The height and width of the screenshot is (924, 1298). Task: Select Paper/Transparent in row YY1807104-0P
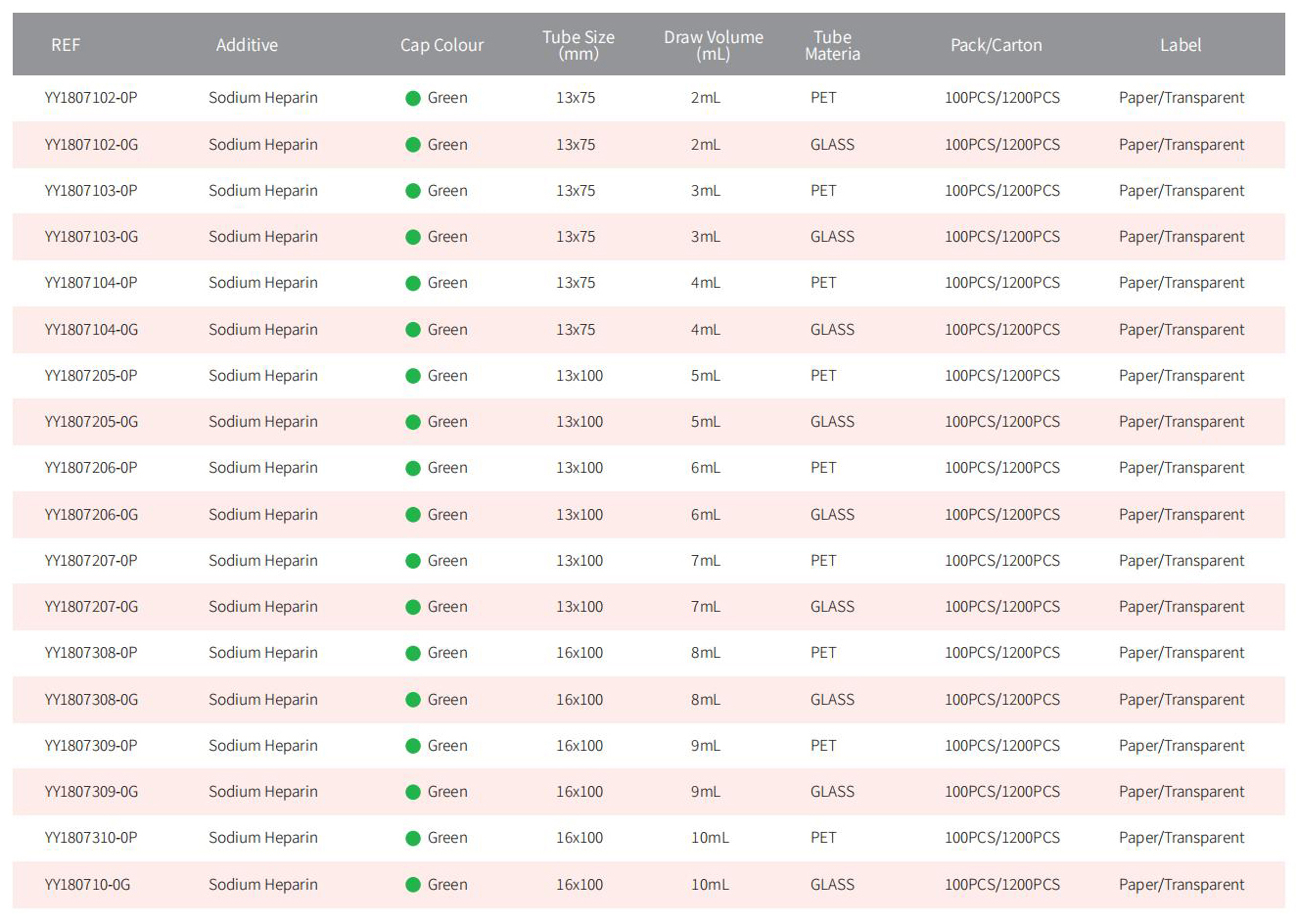(1182, 283)
